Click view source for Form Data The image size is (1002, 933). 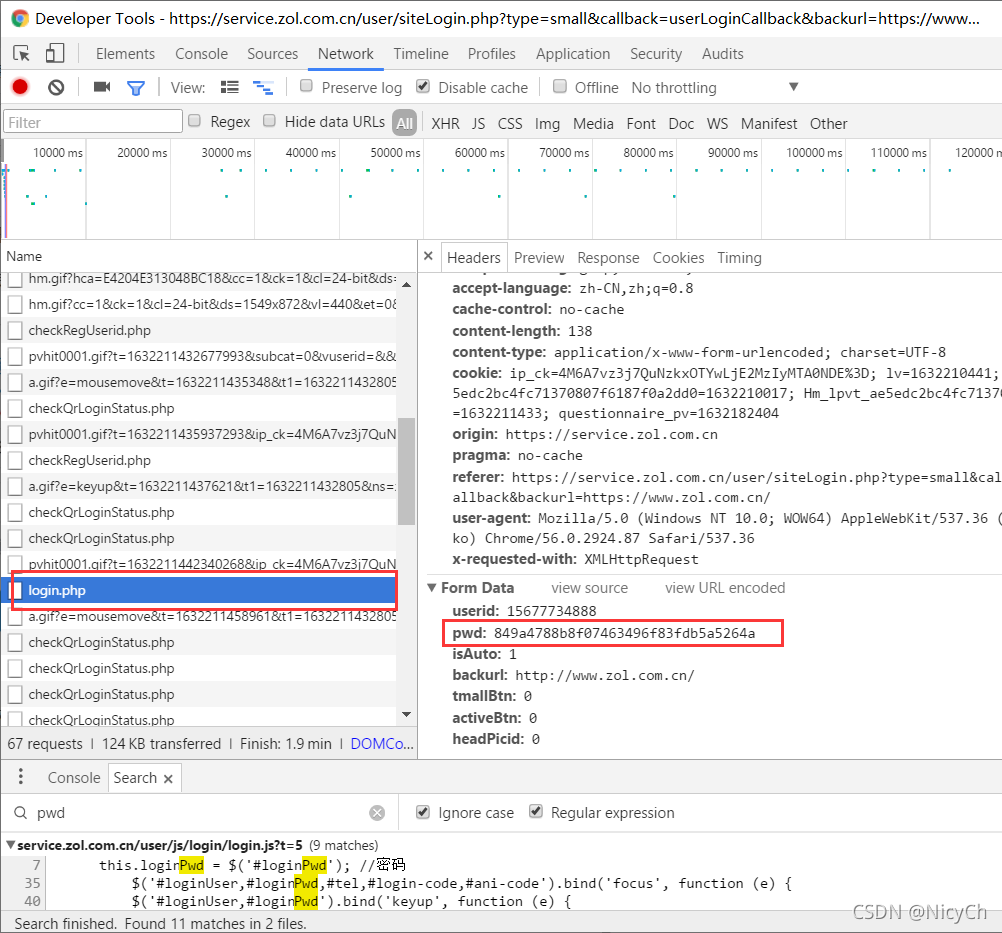(589, 588)
